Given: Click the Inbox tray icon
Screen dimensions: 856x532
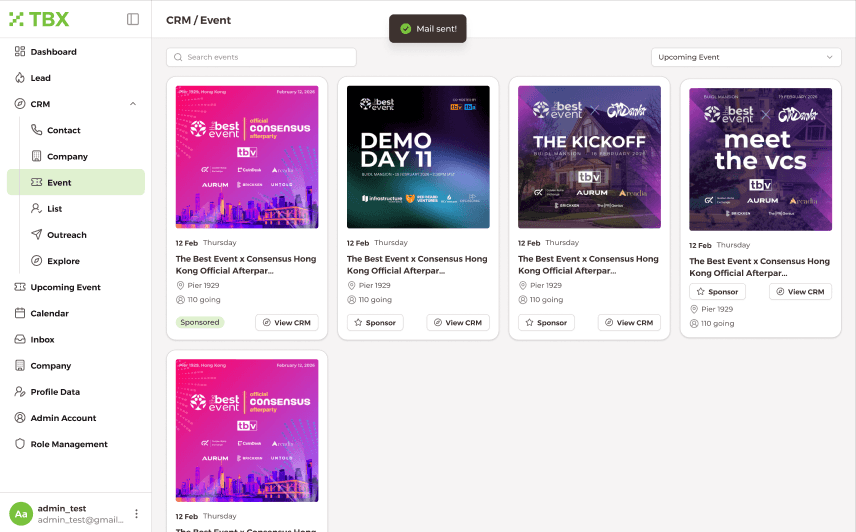Looking at the screenshot, I should [x=20, y=339].
